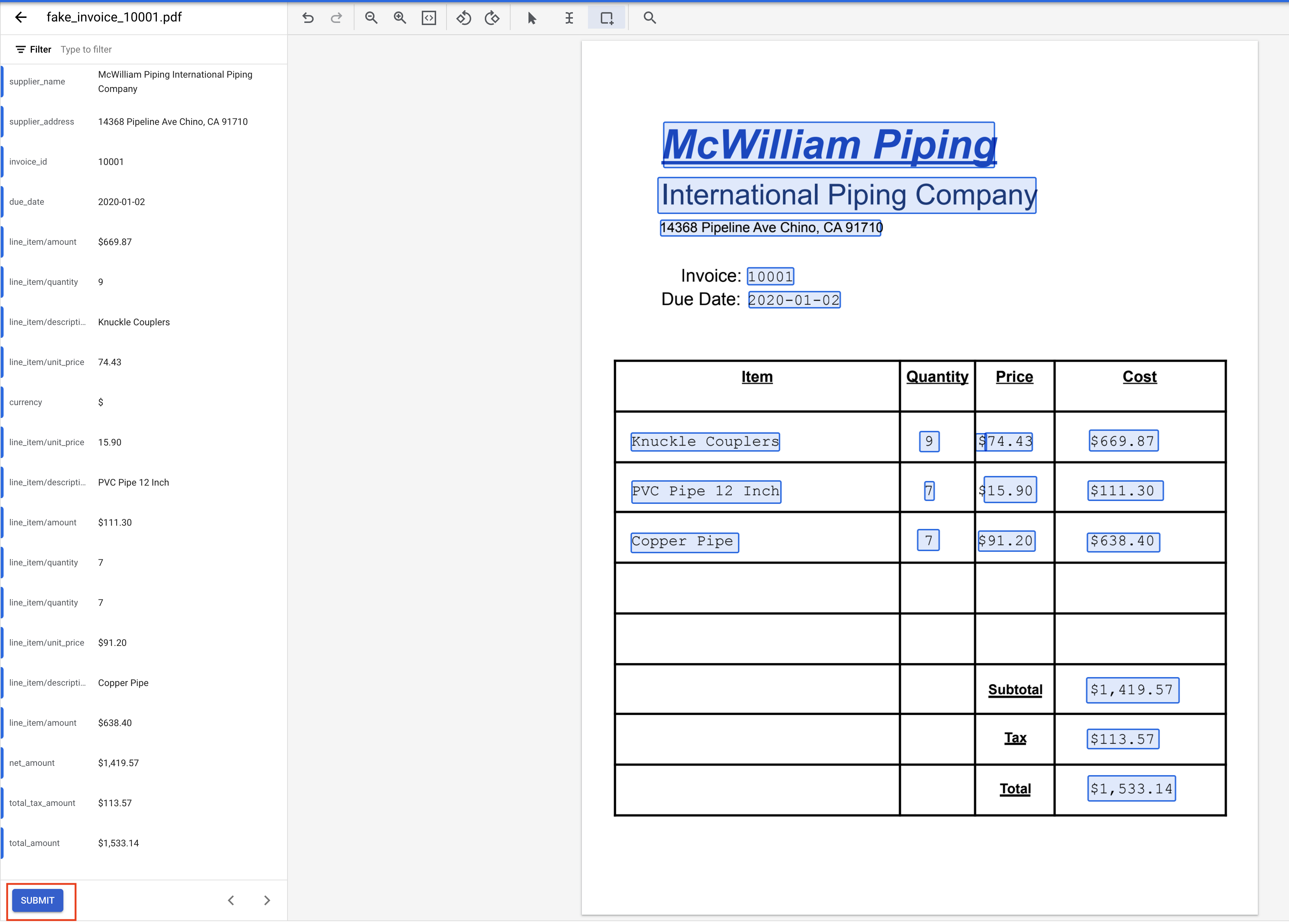Screen dimensions: 1289x924
Task: Click the back arrow next to fake_invoice_10001.pdf
Action: [21, 17]
